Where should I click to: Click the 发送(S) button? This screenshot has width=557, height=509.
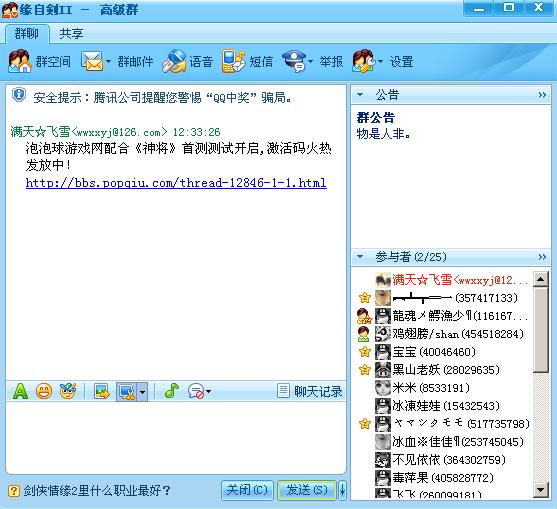click(307, 491)
